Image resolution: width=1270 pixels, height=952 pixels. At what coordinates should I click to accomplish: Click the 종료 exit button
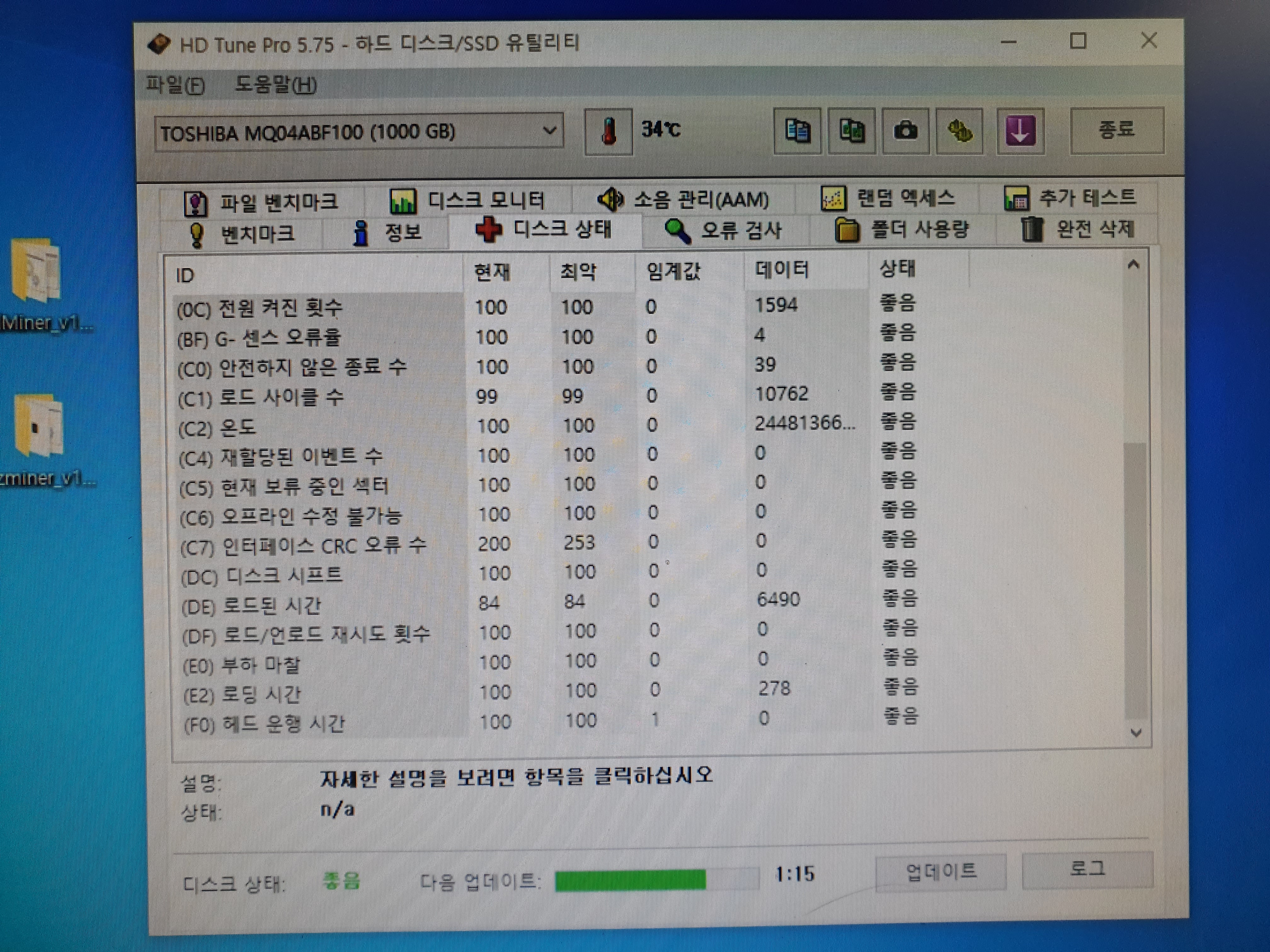[1117, 130]
